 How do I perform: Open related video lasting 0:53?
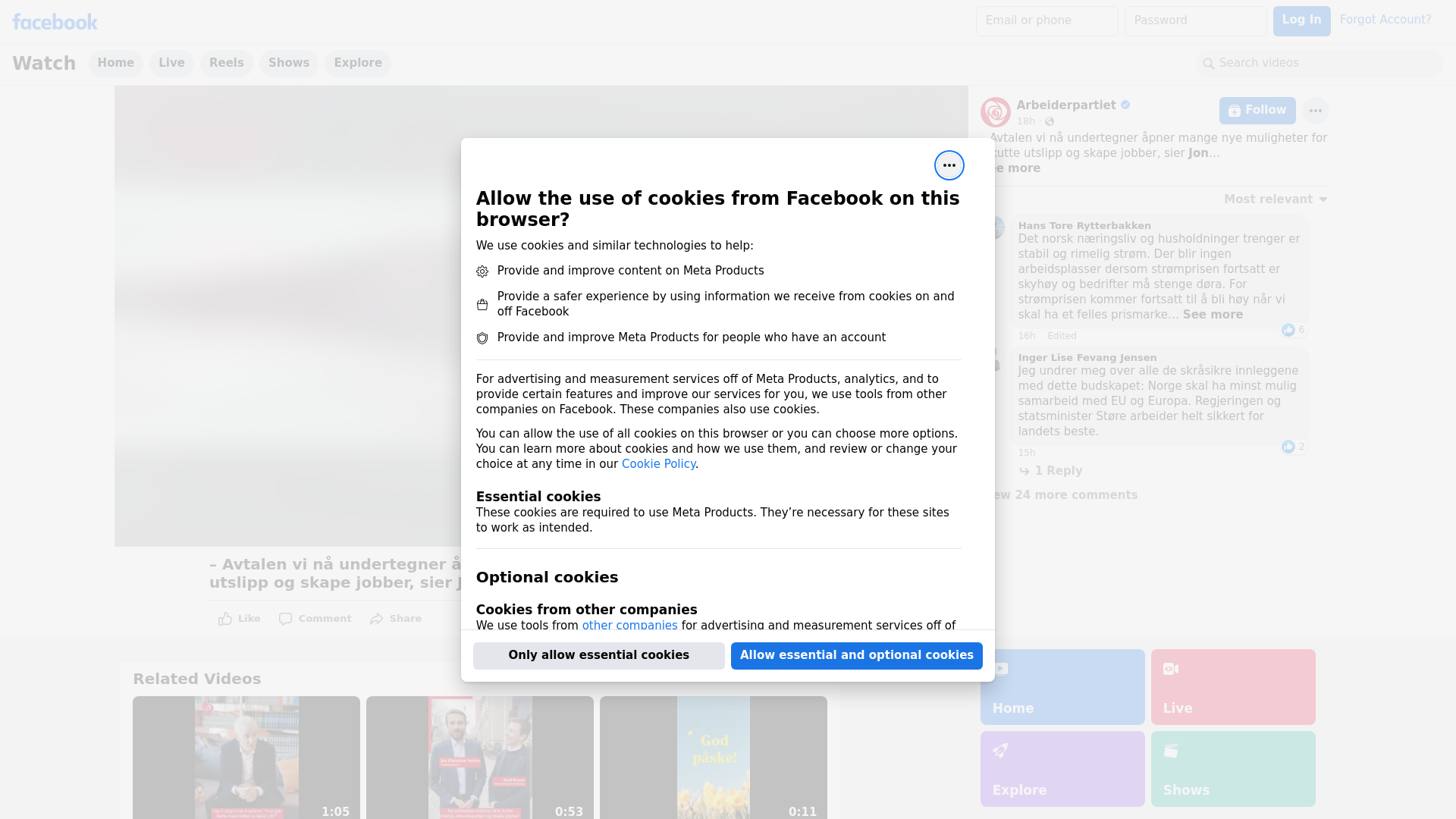pos(480,758)
